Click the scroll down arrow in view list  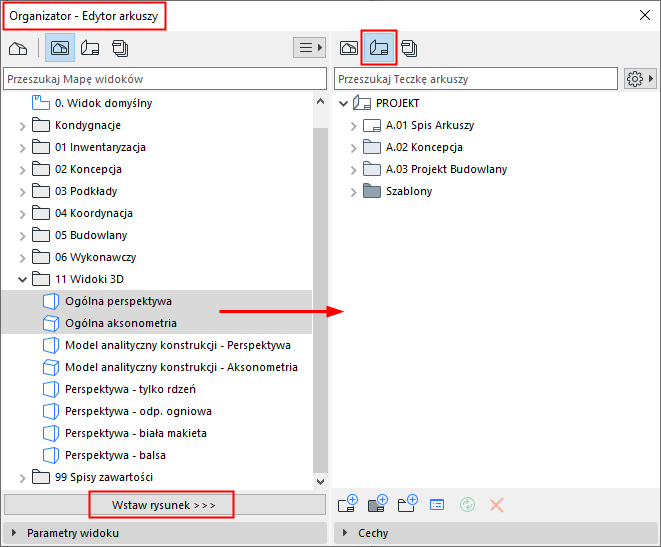point(320,482)
